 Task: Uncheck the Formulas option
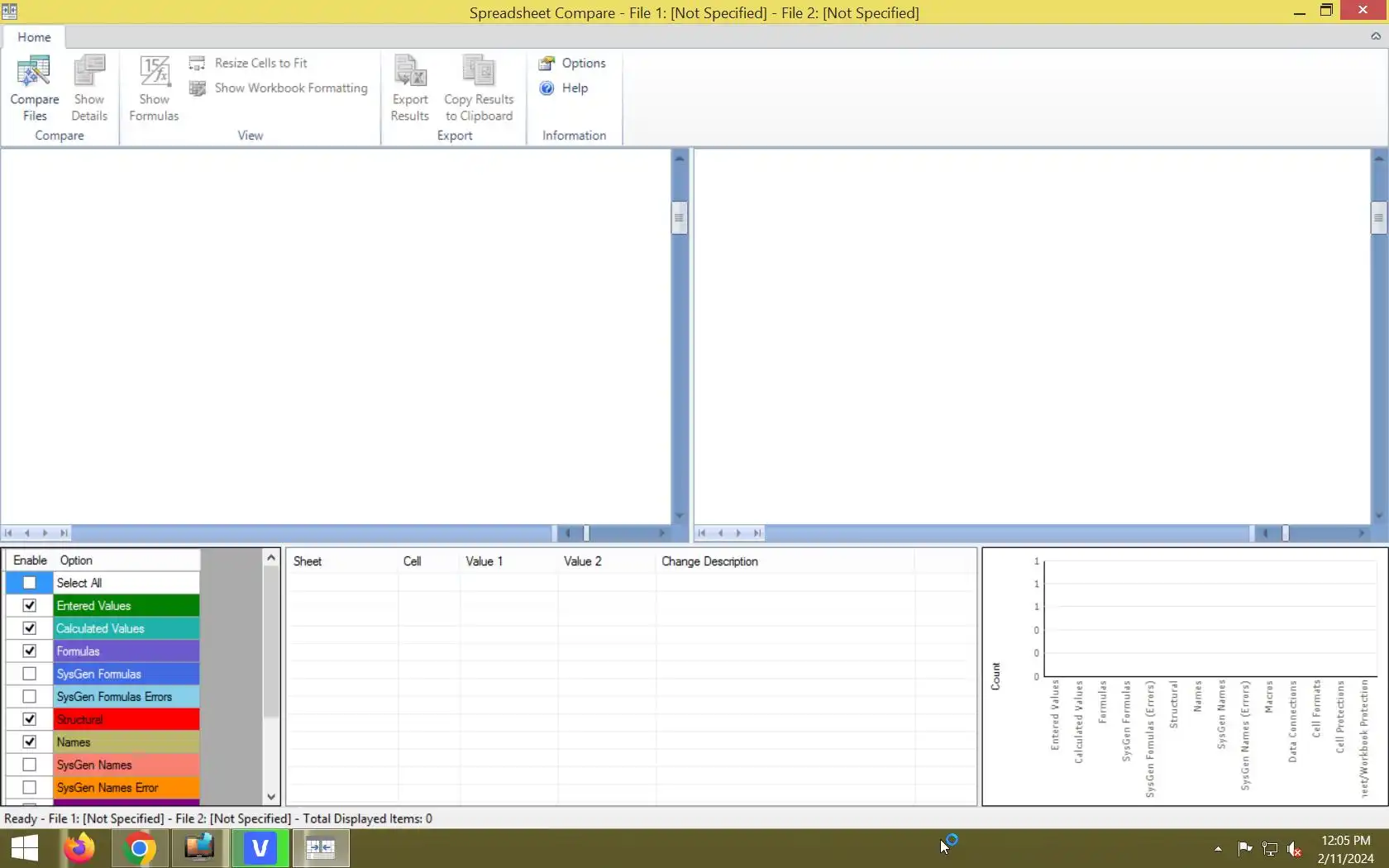(x=30, y=651)
